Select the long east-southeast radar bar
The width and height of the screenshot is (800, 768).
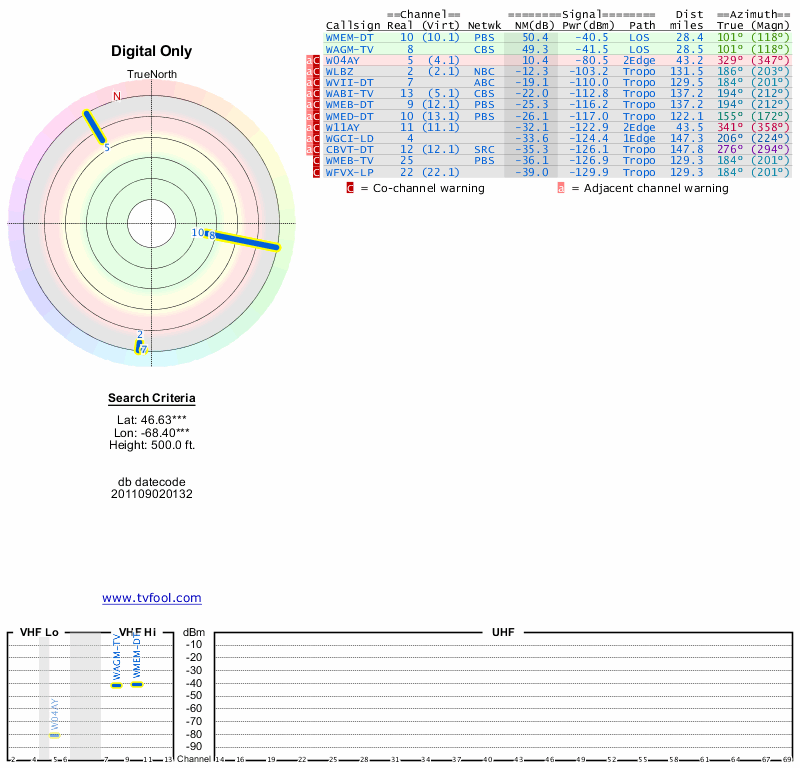pyautogui.click(x=246, y=241)
